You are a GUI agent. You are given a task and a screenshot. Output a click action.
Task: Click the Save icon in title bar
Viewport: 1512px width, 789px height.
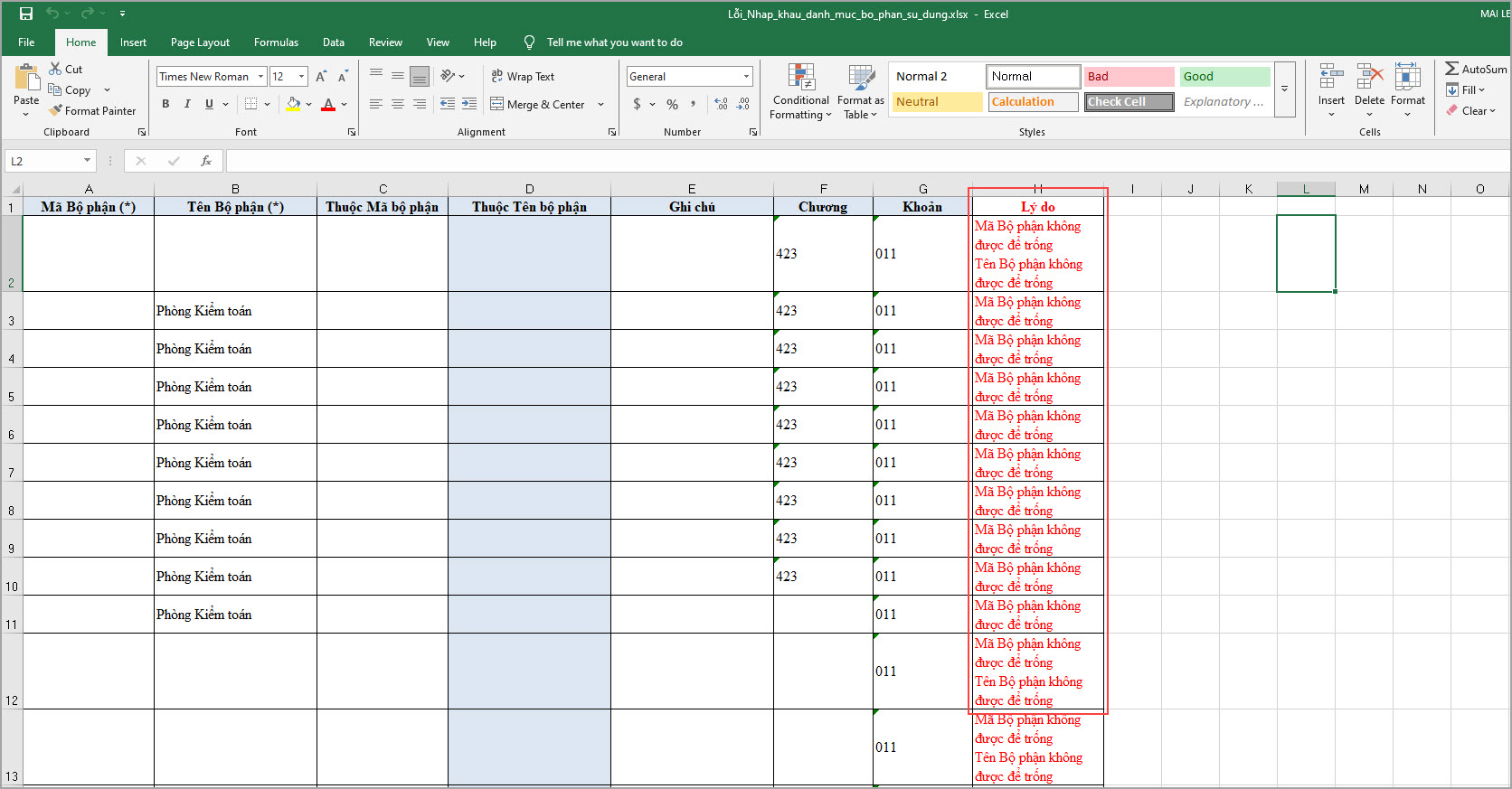coord(26,14)
